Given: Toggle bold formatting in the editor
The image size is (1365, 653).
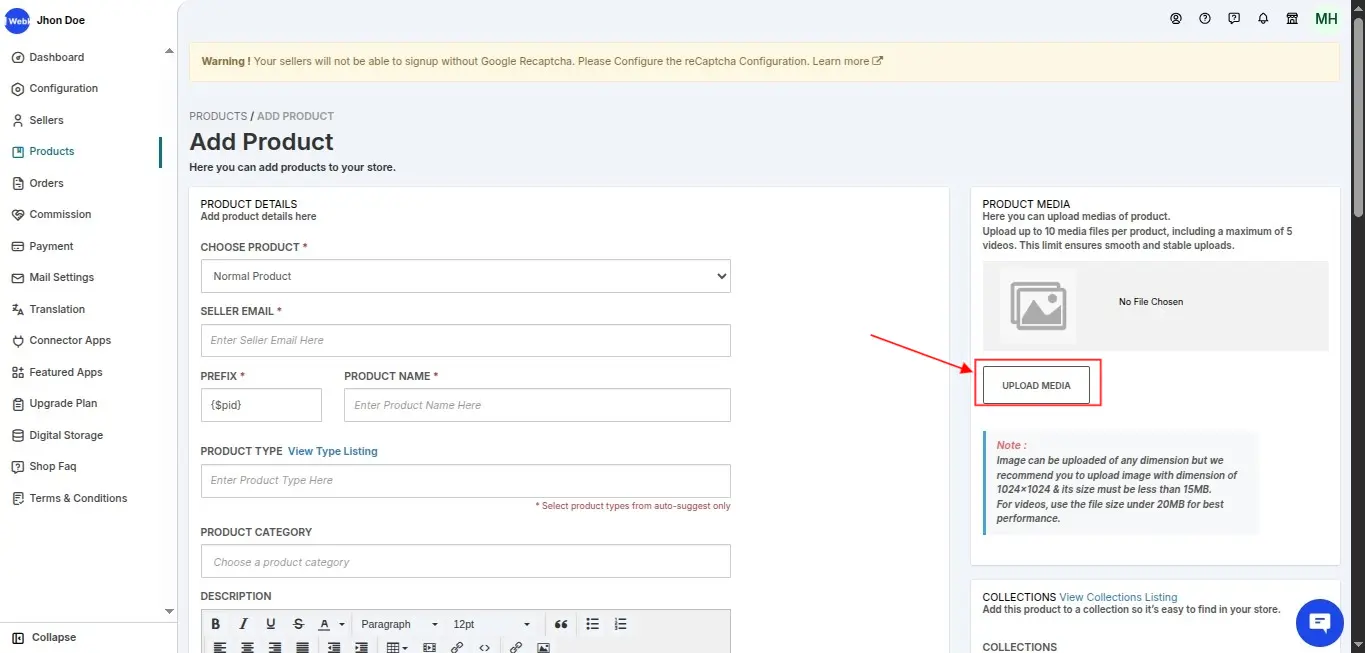Looking at the screenshot, I should coord(216,624).
